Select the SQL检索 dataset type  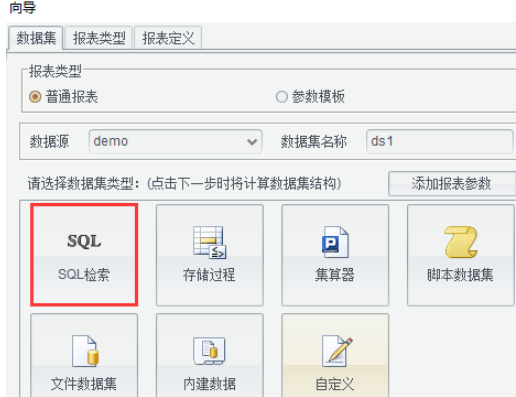click(84, 255)
